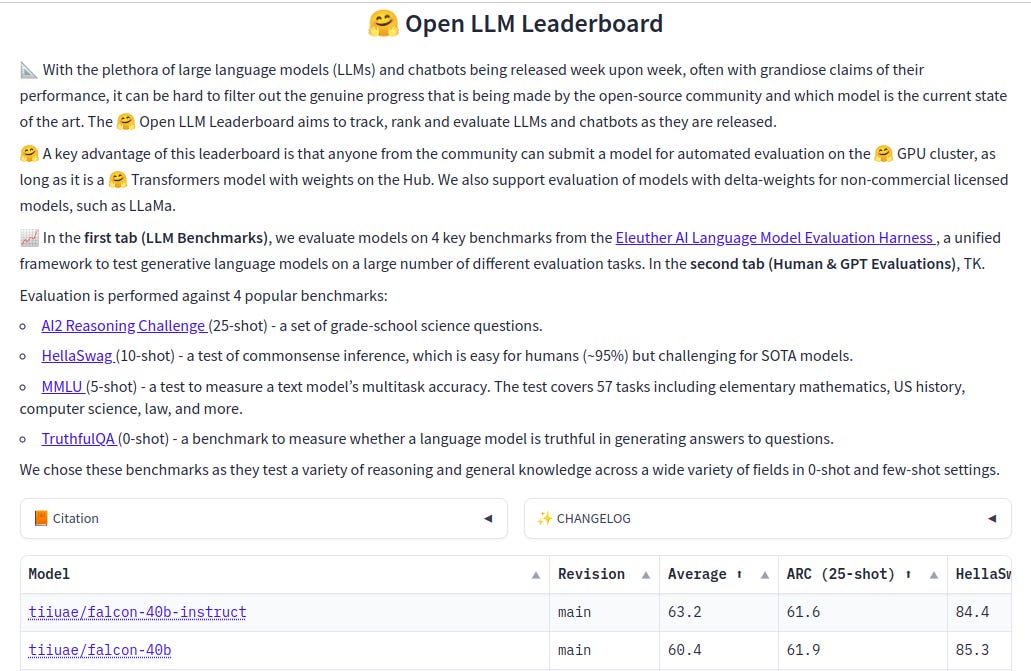Click 'second tab (Human & GPT Evaluations)' bold text
The image size is (1031, 671).
click(823, 264)
